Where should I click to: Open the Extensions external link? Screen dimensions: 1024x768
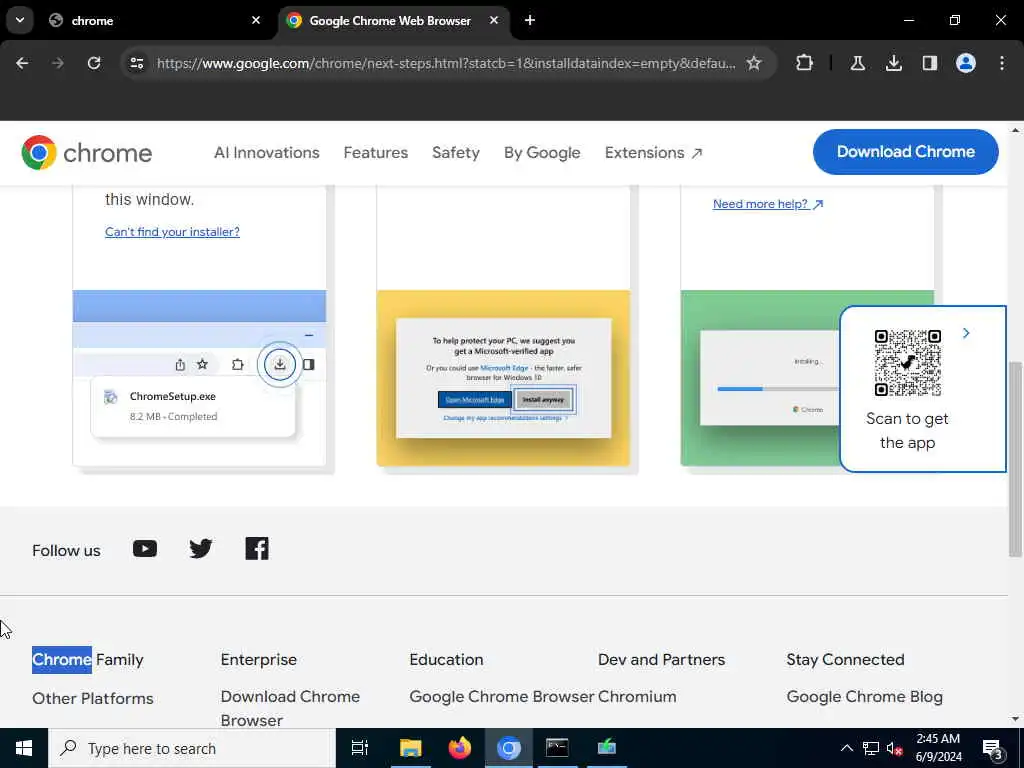[653, 153]
